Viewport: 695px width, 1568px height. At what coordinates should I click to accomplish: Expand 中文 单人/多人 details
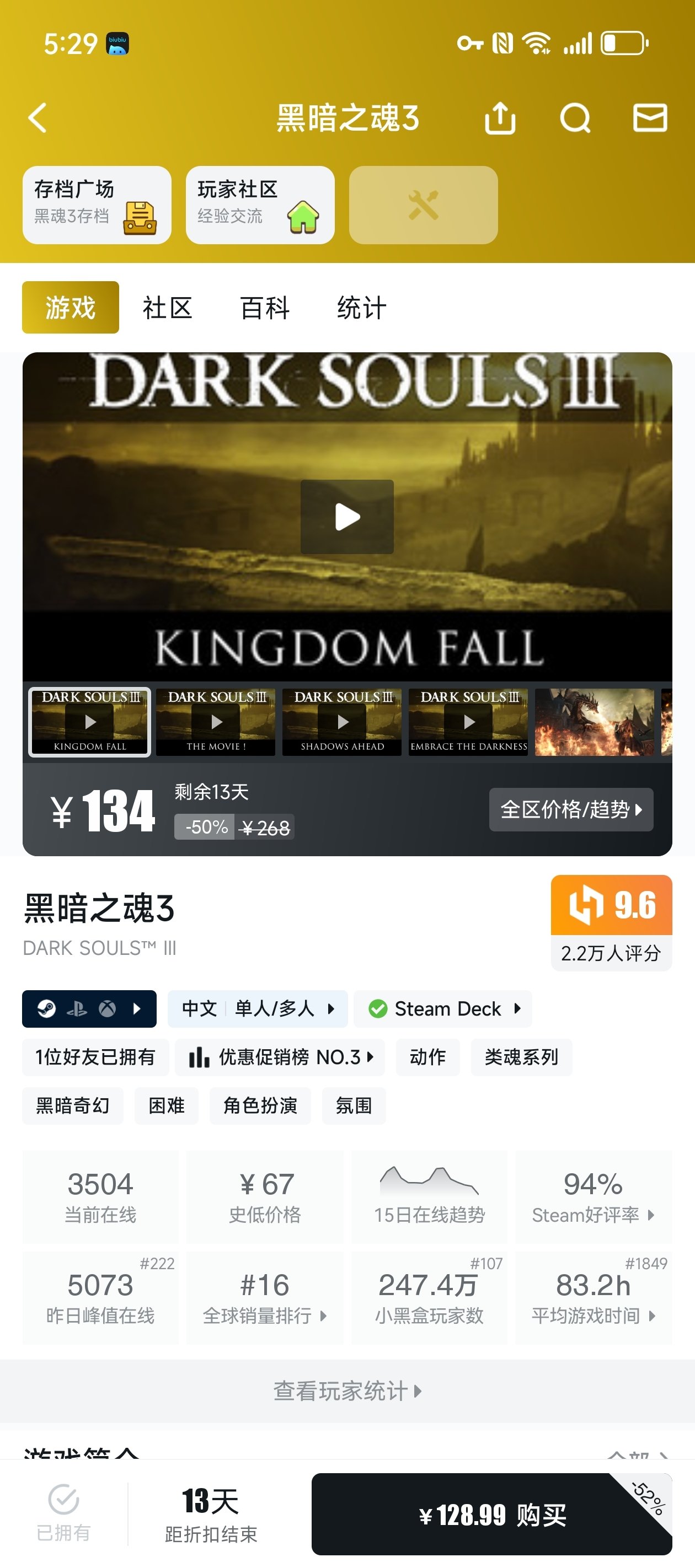coord(258,1008)
